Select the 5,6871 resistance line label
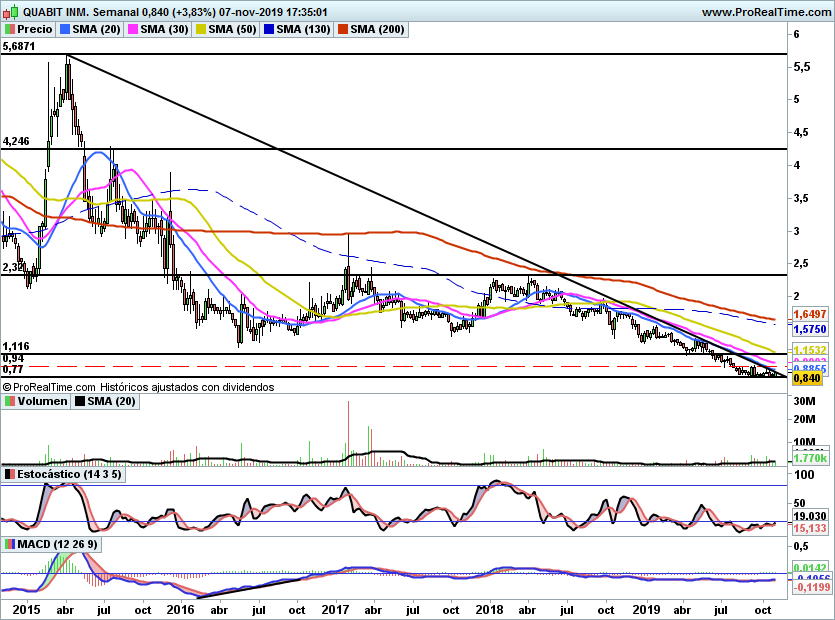This screenshot has height=620, width=835. pos(19,46)
